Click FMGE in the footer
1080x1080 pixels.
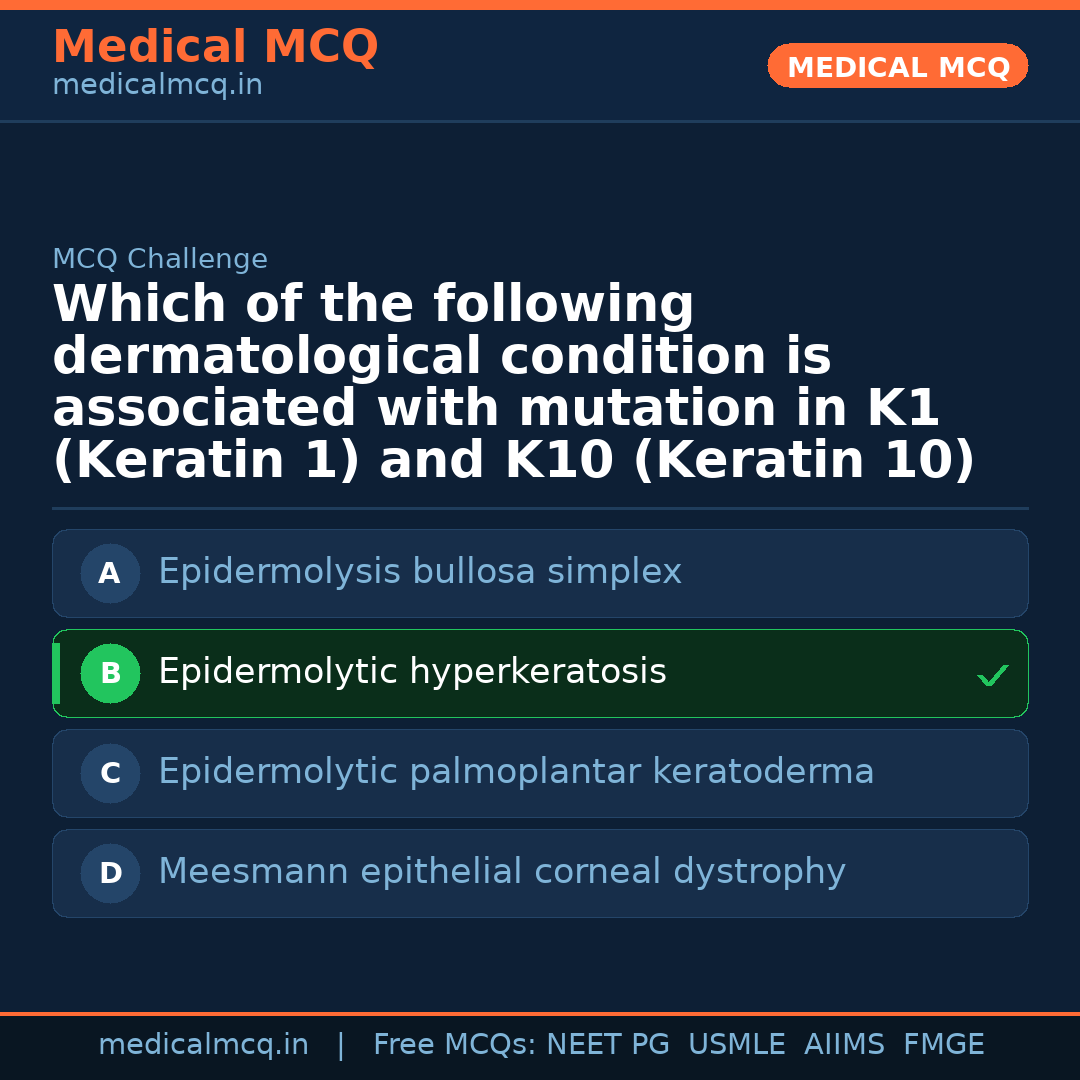(x=944, y=1045)
